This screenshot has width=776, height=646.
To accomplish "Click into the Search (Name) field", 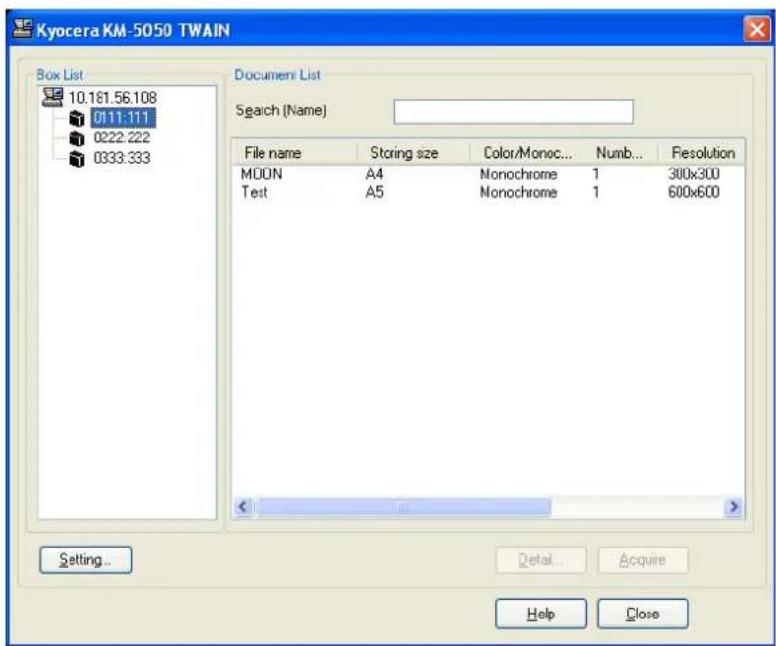I will (513, 112).
